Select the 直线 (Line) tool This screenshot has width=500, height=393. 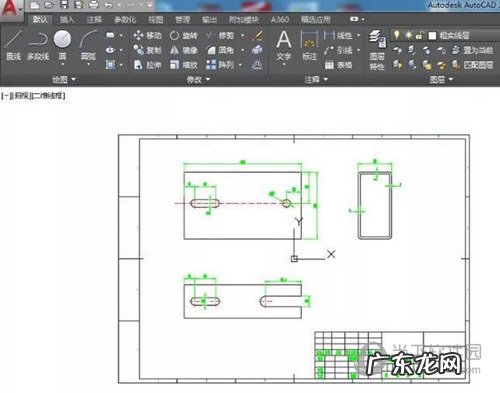pos(13,46)
